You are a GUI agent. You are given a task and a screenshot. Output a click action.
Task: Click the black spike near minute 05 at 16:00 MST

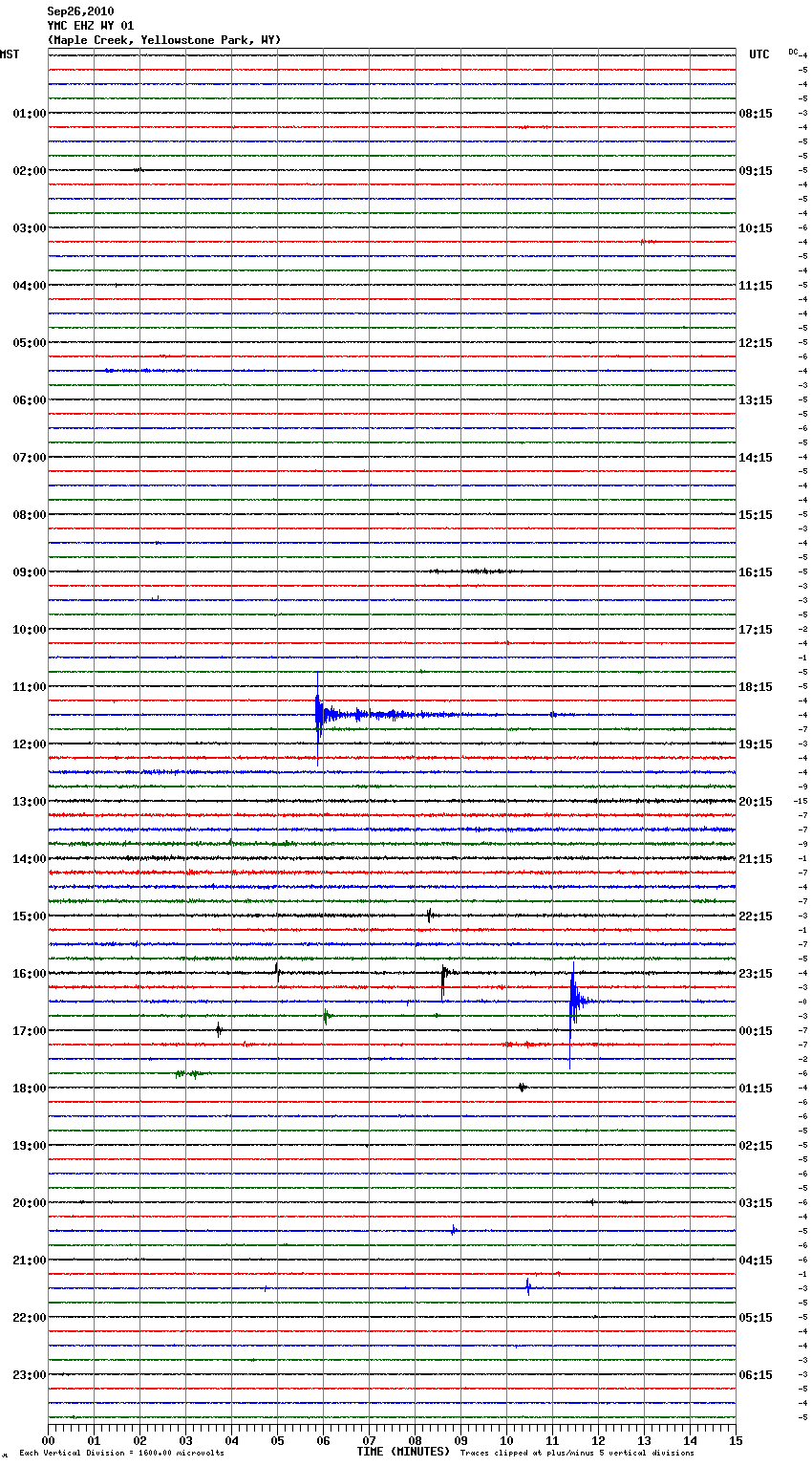[277, 973]
